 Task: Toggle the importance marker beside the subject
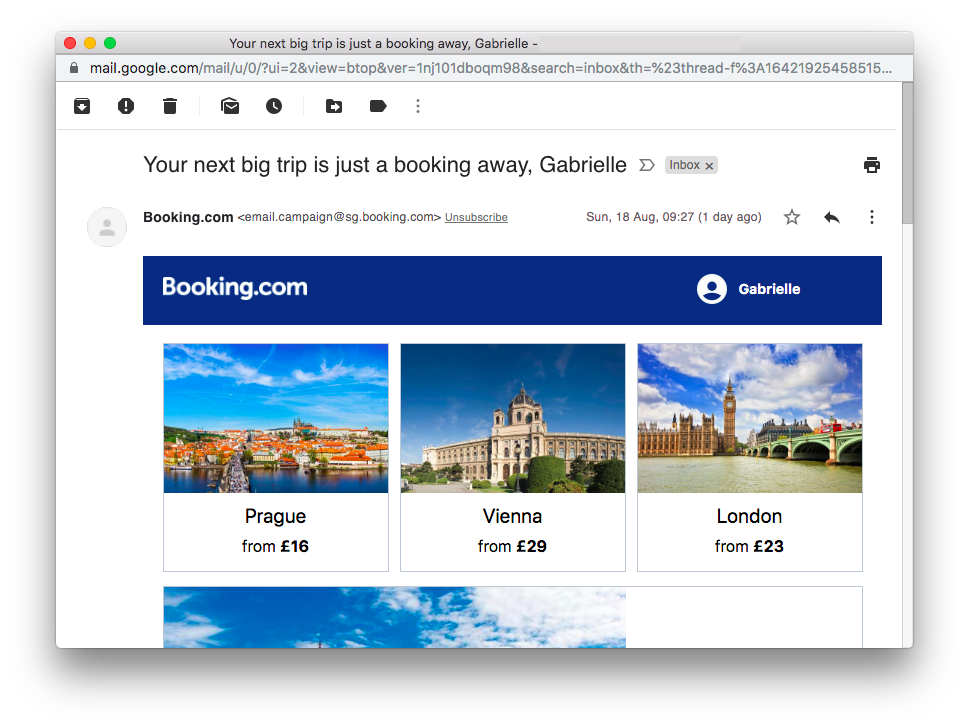point(646,165)
